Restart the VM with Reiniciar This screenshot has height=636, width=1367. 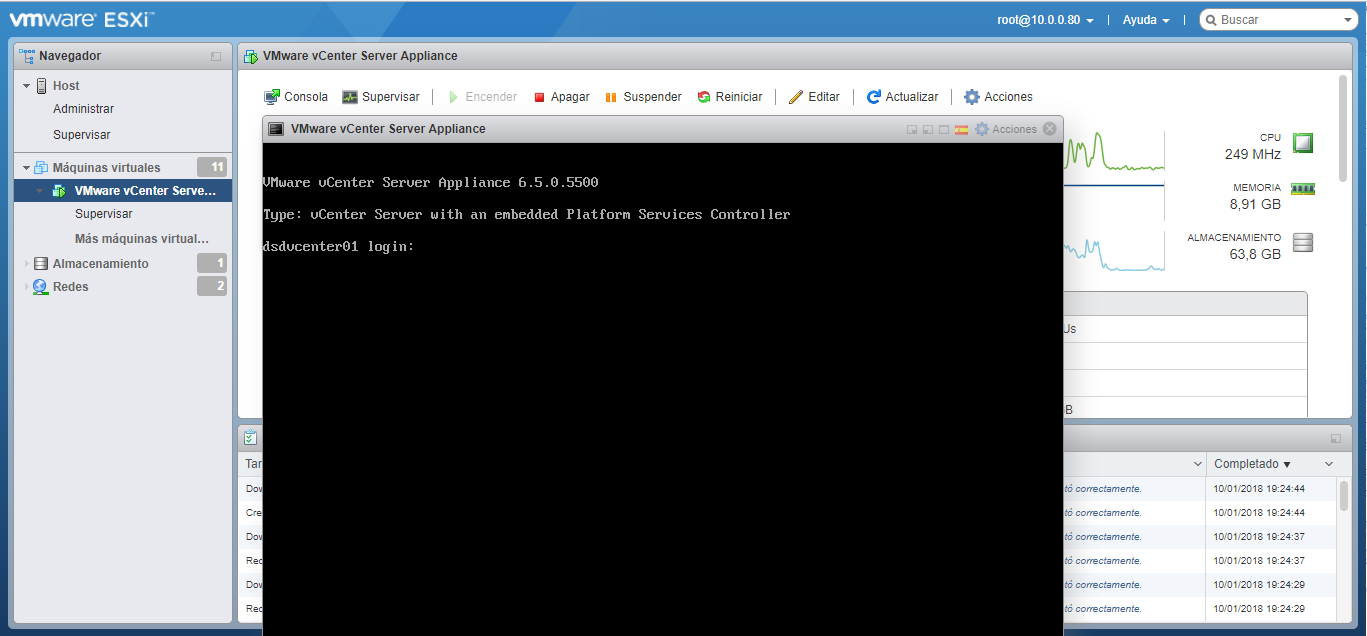[x=730, y=97]
